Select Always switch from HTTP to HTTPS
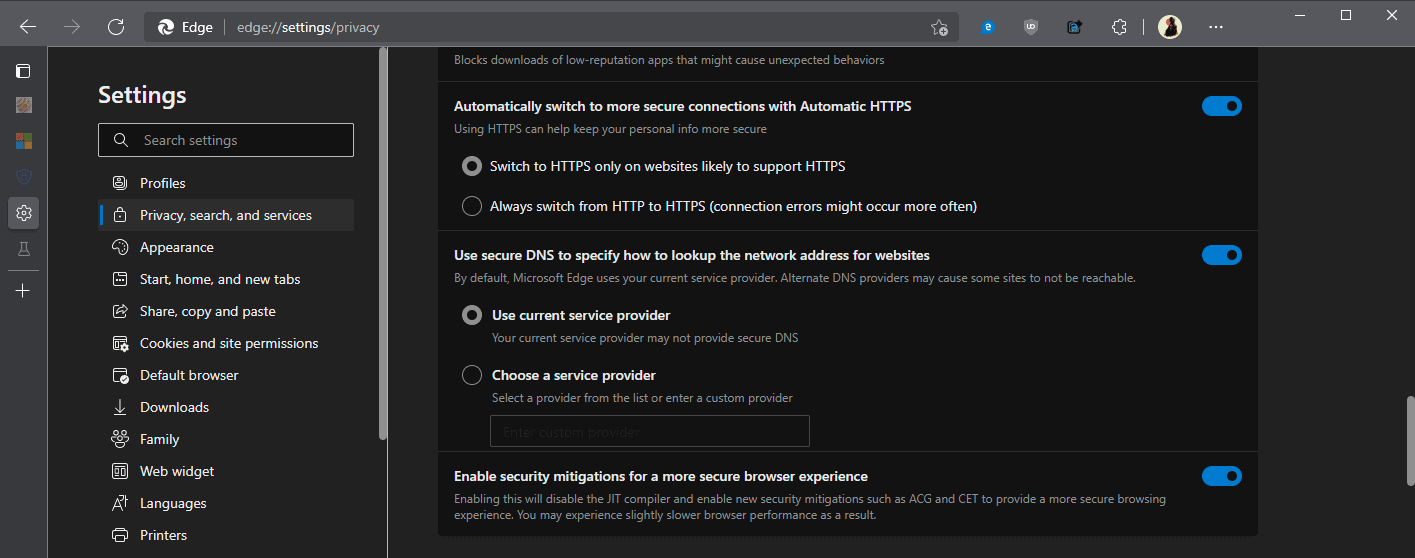 click(471, 206)
